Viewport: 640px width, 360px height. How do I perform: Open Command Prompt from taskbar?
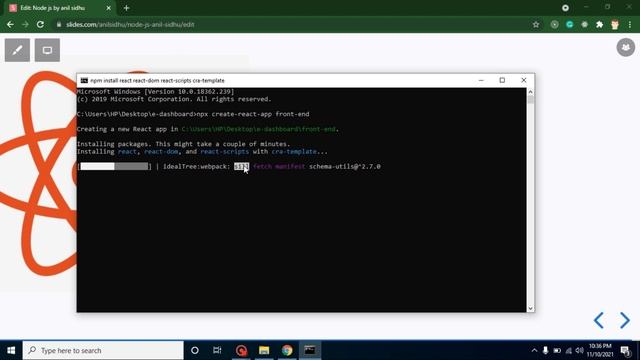(310, 350)
